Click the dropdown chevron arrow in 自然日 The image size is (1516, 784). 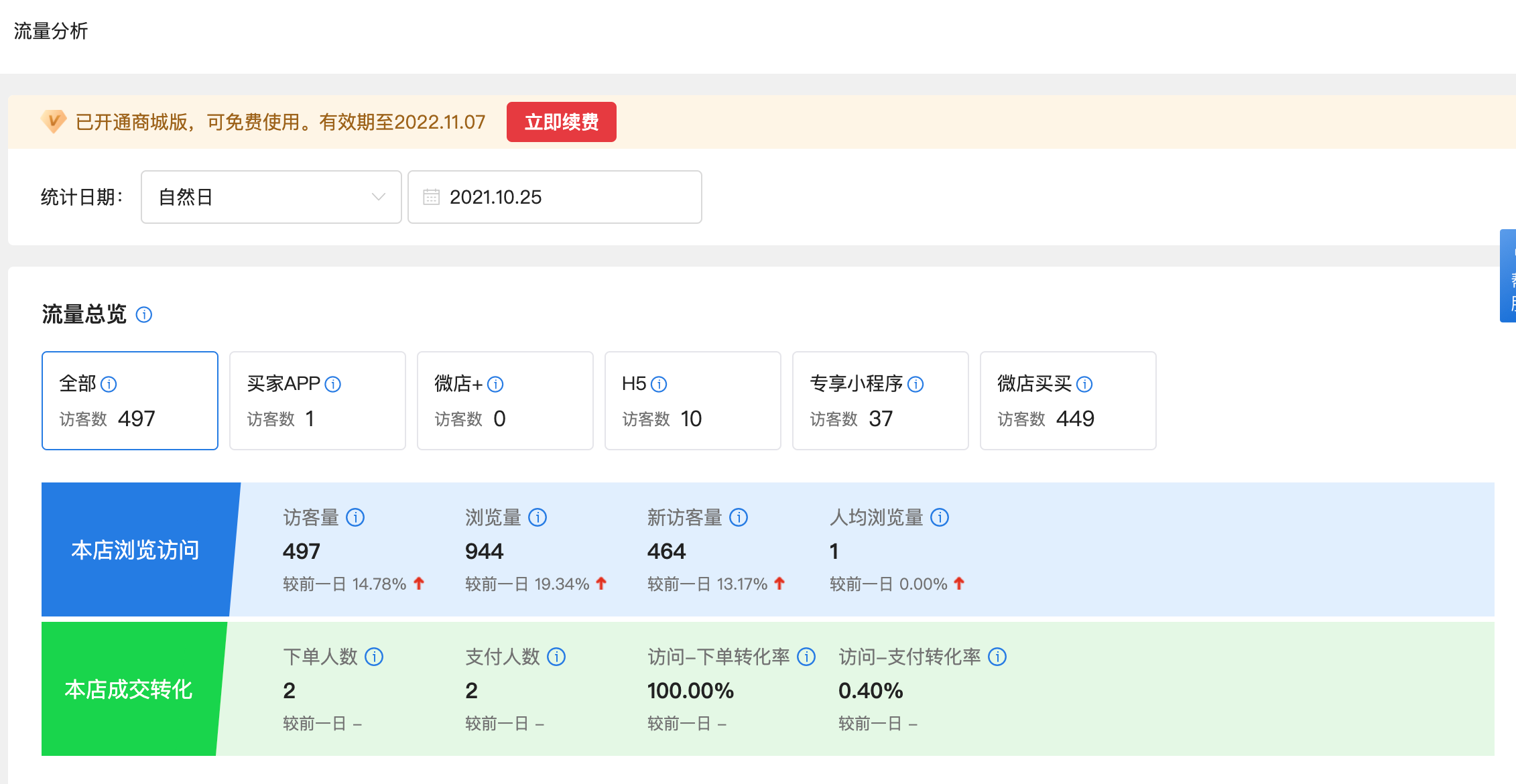(x=379, y=197)
